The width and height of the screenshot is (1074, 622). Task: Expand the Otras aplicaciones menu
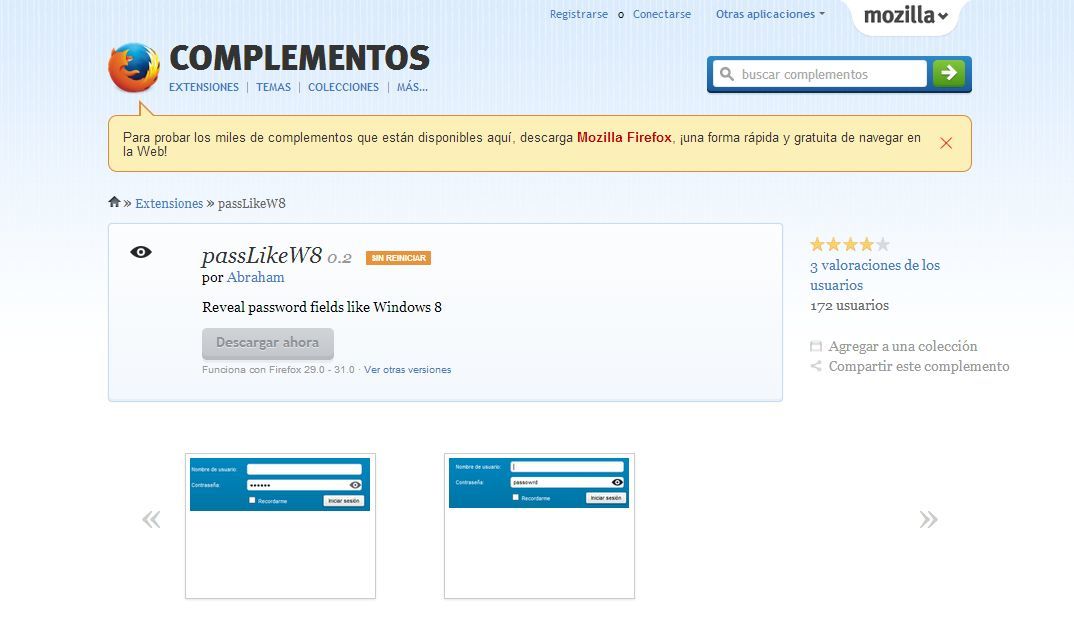click(770, 14)
